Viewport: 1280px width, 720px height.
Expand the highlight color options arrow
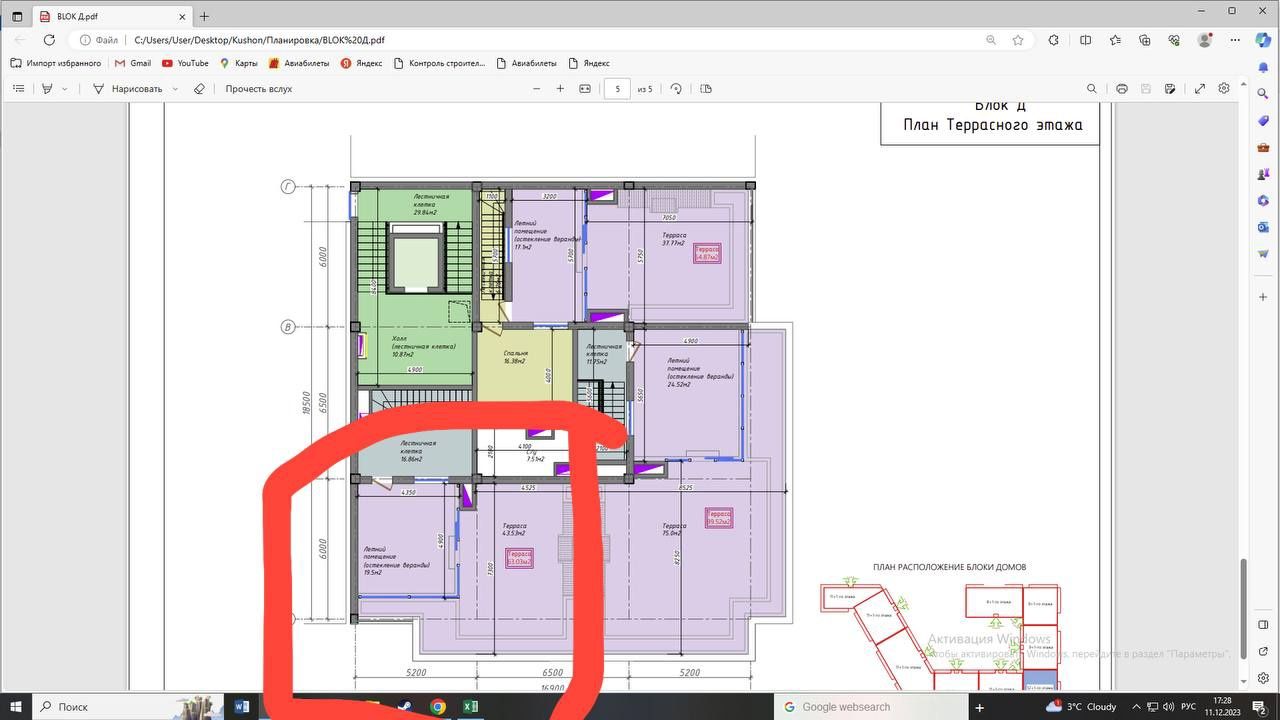tap(65, 89)
